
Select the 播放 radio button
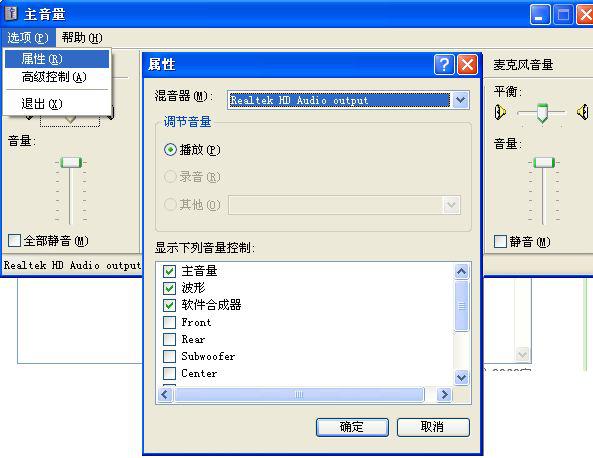[170, 150]
